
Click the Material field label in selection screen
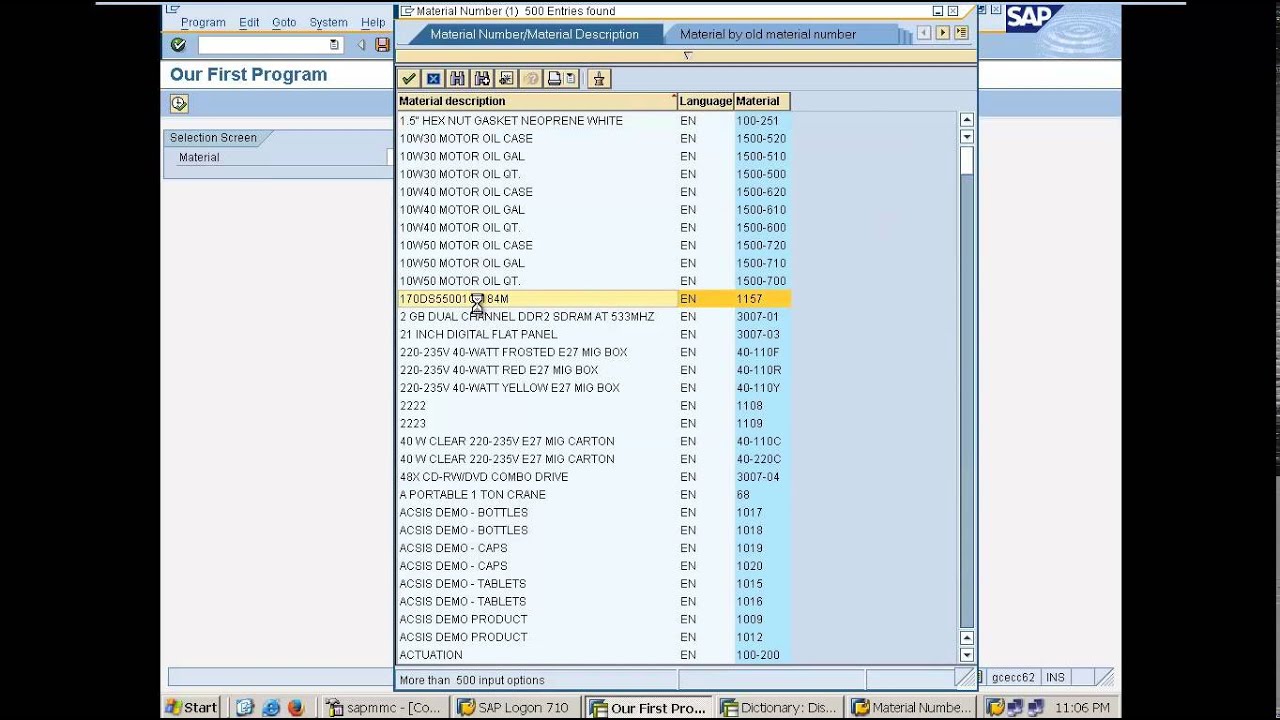pyautogui.click(x=199, y=157)
